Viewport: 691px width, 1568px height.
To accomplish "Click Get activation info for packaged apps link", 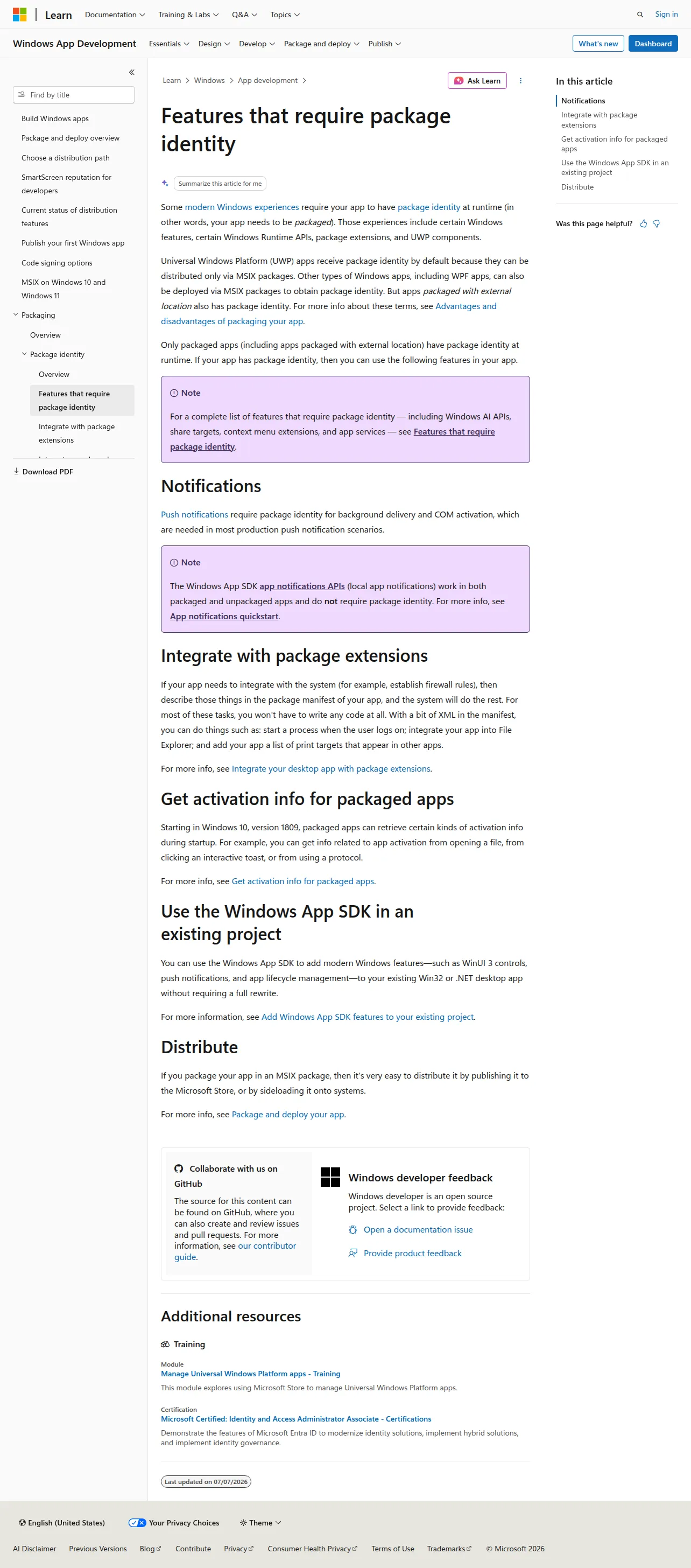I will tap(303, 881).
